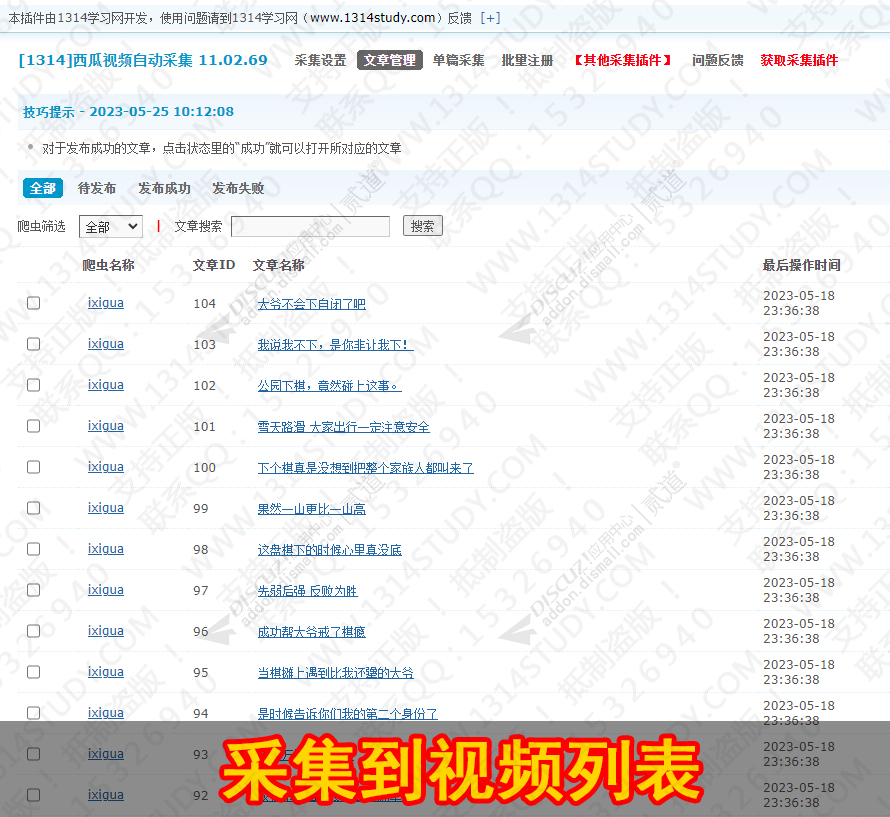Image resolution: width=890 pixels, height=817 pixels.
Task: Click article ID number 100
Action: pyautogui.click(x=204, y=468)
